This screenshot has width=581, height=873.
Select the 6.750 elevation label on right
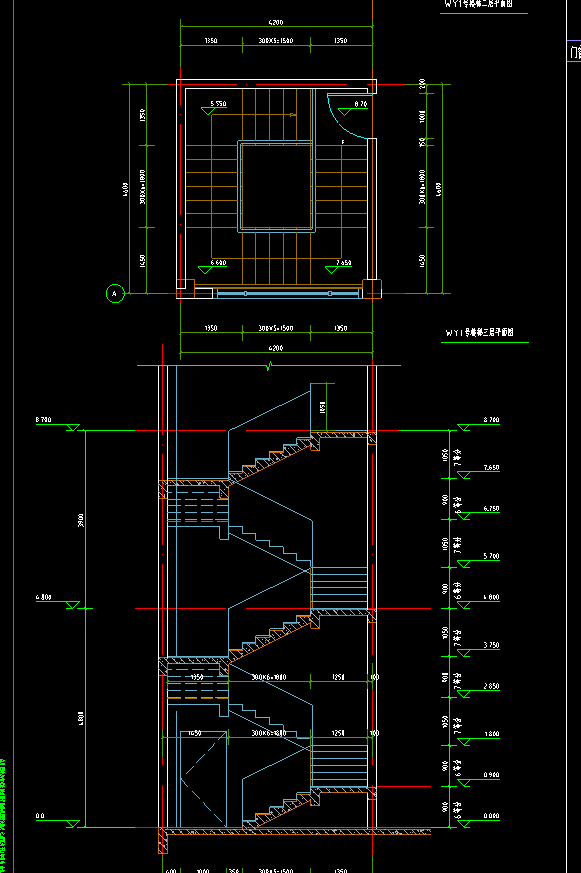click(491, 509)
